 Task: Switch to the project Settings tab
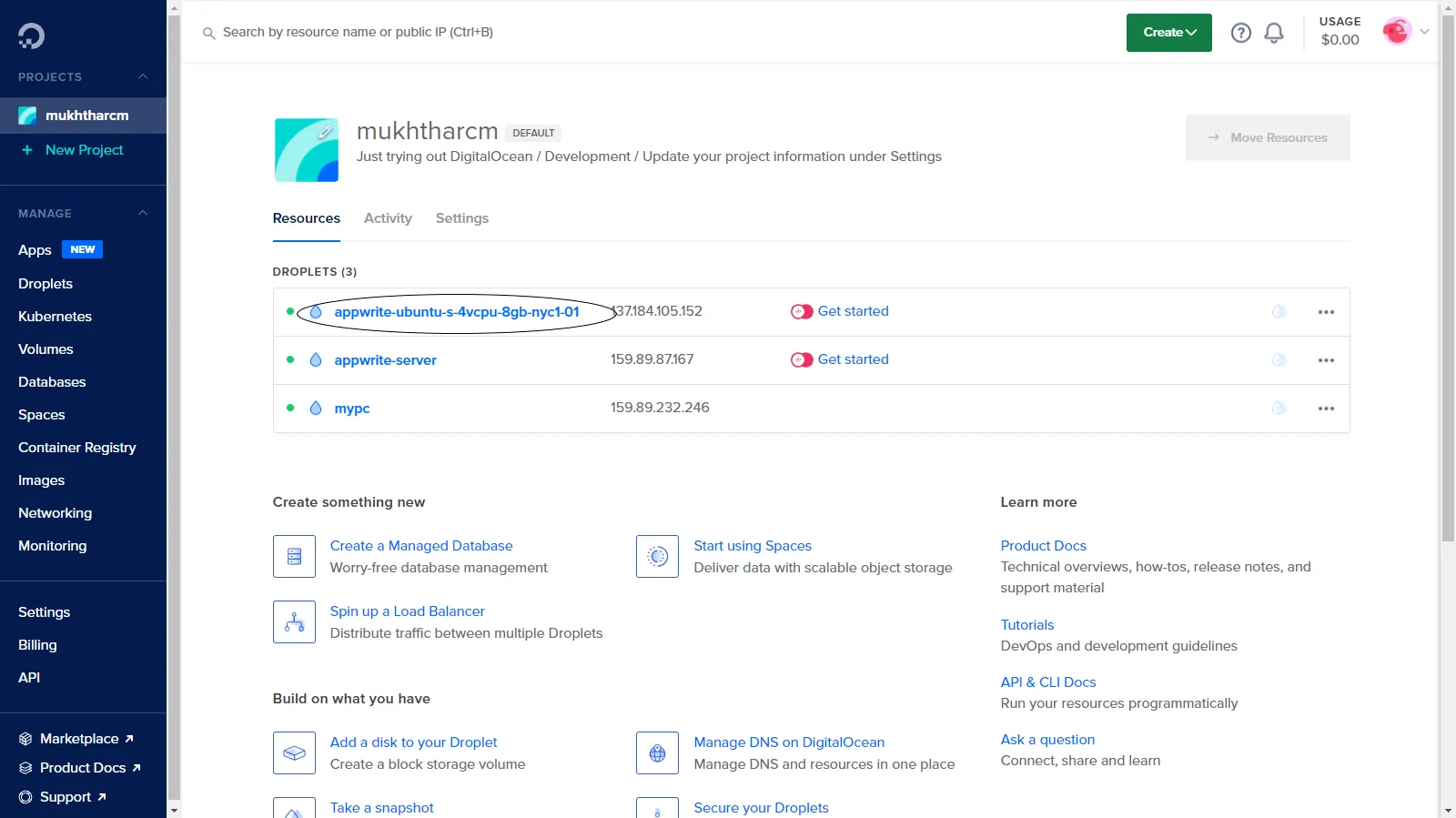pyautogui.click(x=461, y=218)
